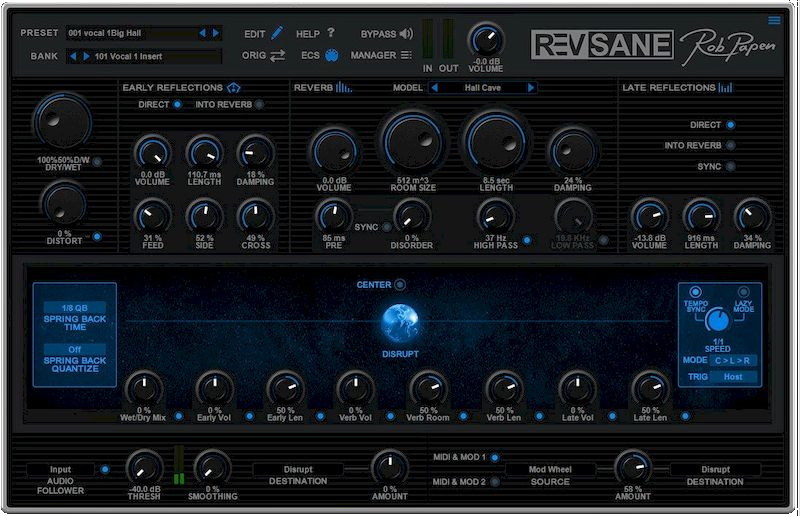The height and width of the screenshot is (516, 800).
Task: Toggle the Early Vol disrupt LED
Action: 249,416
